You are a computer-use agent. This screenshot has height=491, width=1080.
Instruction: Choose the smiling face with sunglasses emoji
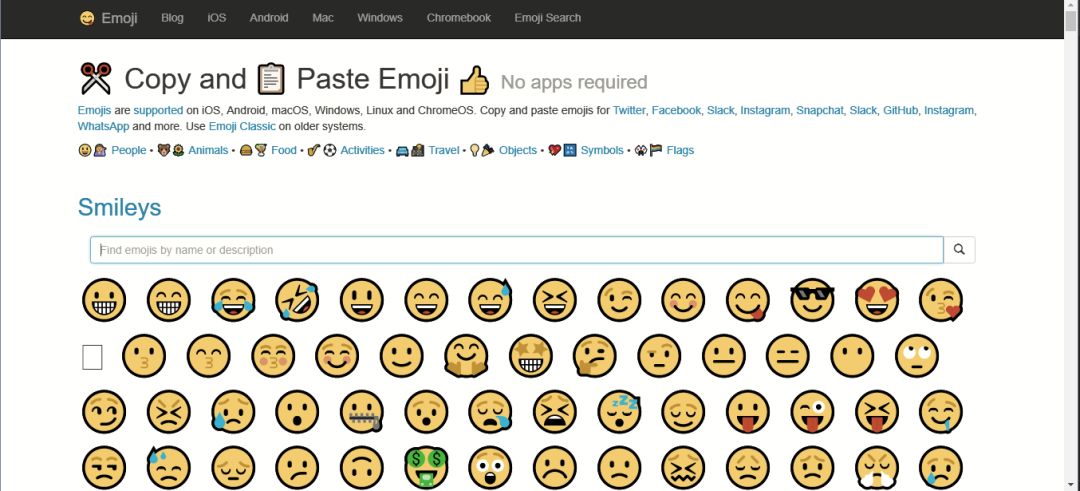(812, 300)
